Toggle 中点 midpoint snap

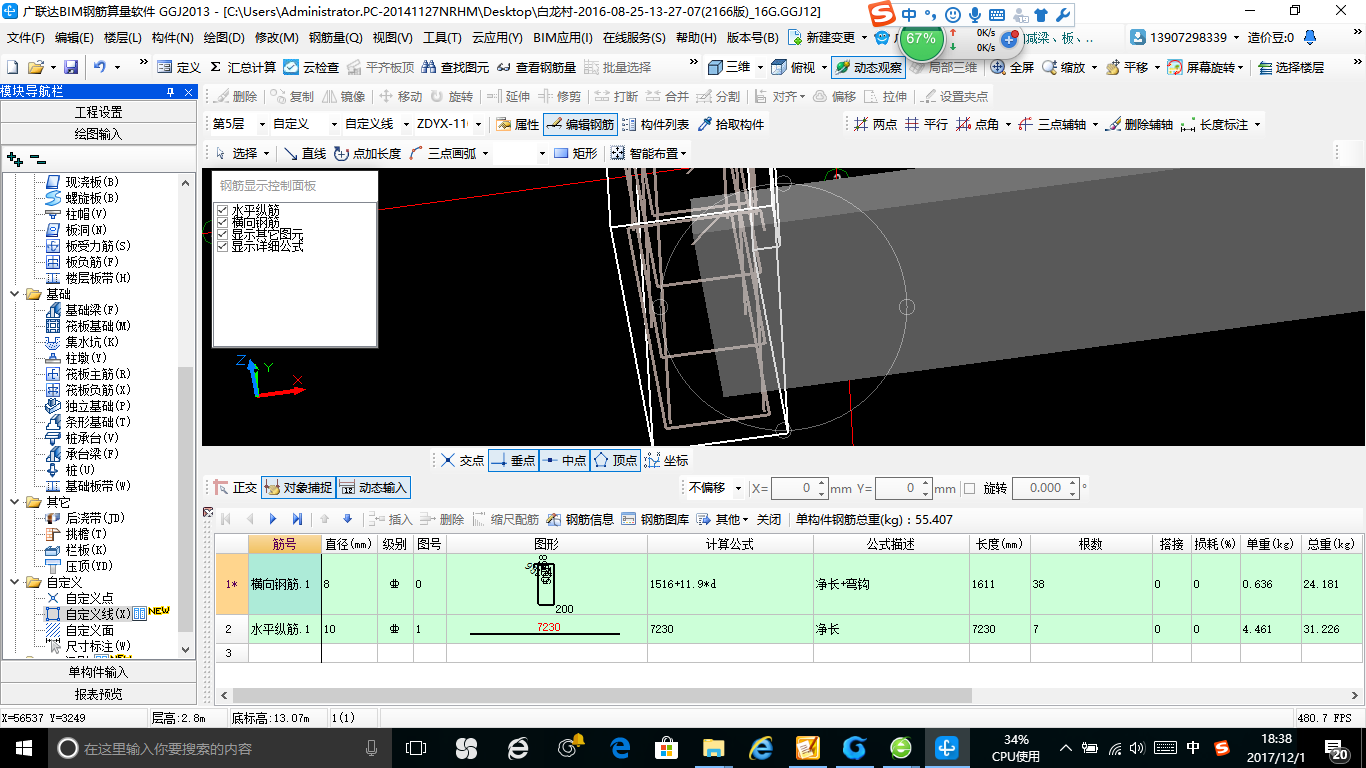564,461
